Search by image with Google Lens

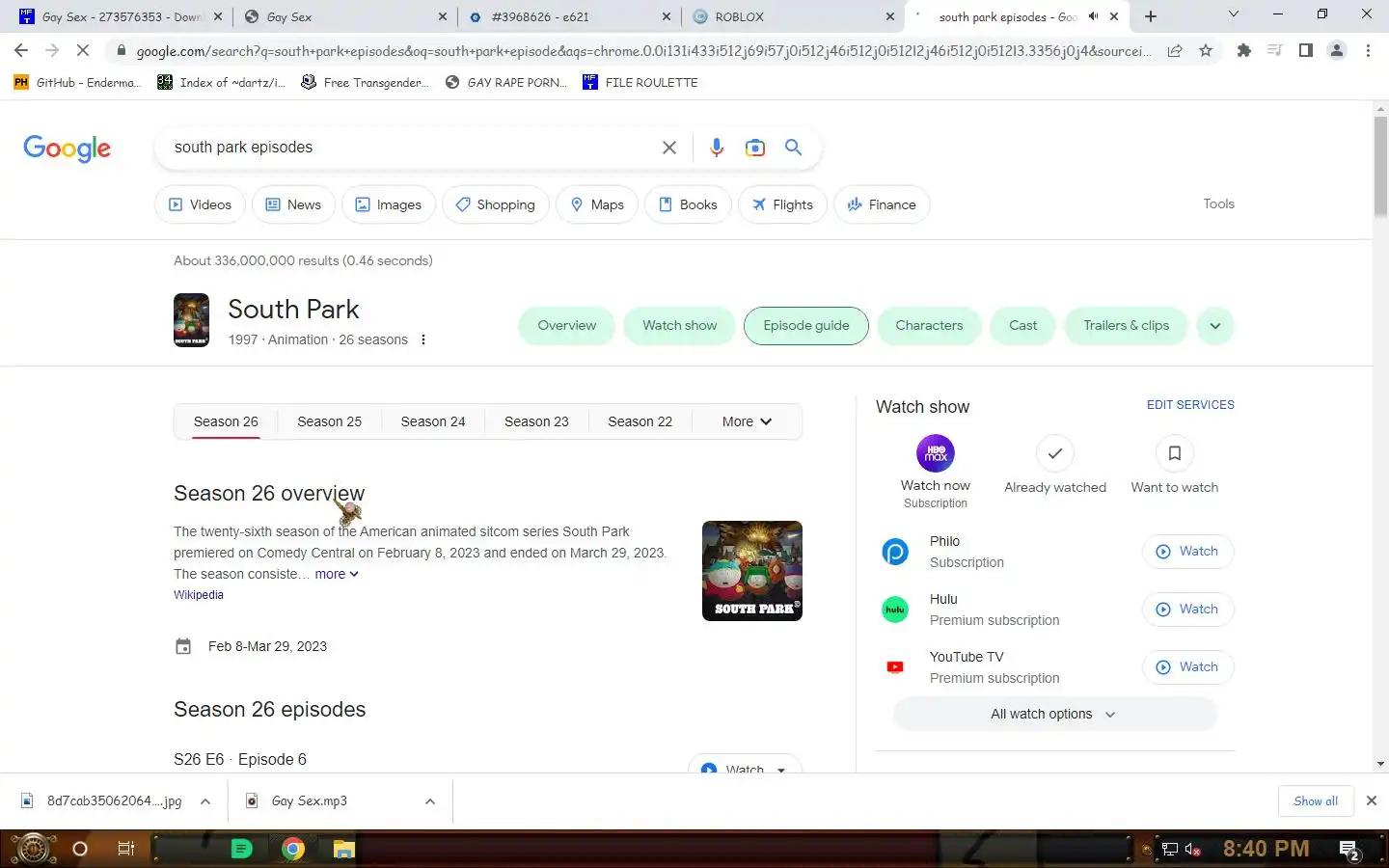click(x=754, y=148)
